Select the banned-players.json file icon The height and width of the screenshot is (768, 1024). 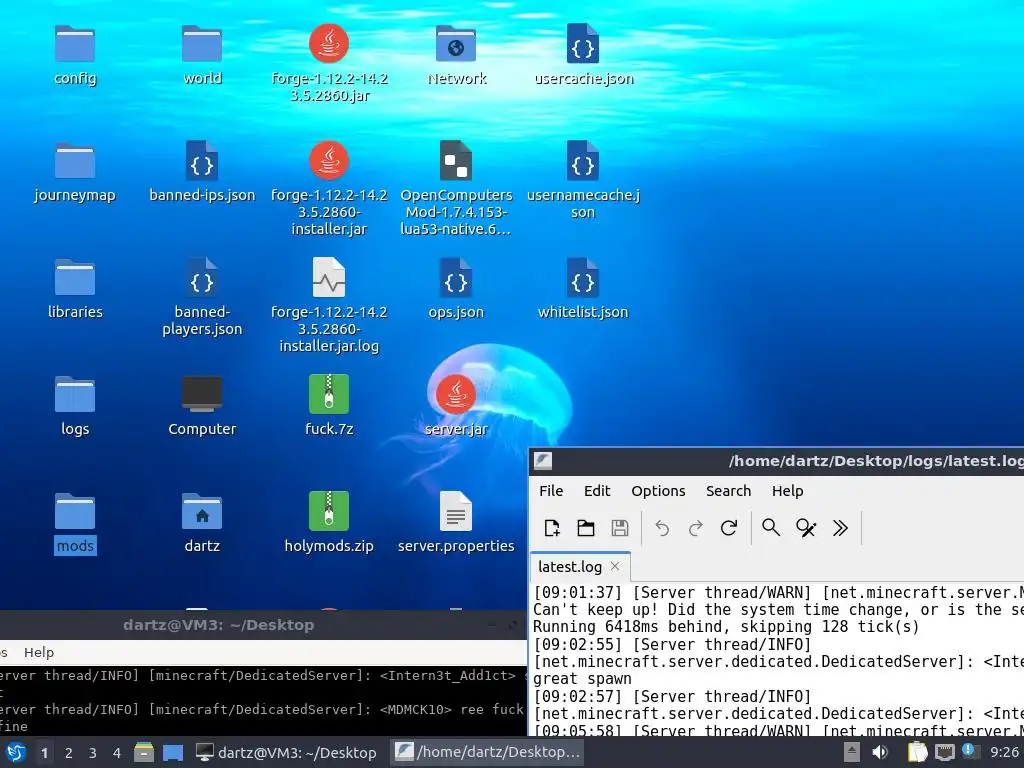point(202,278)
